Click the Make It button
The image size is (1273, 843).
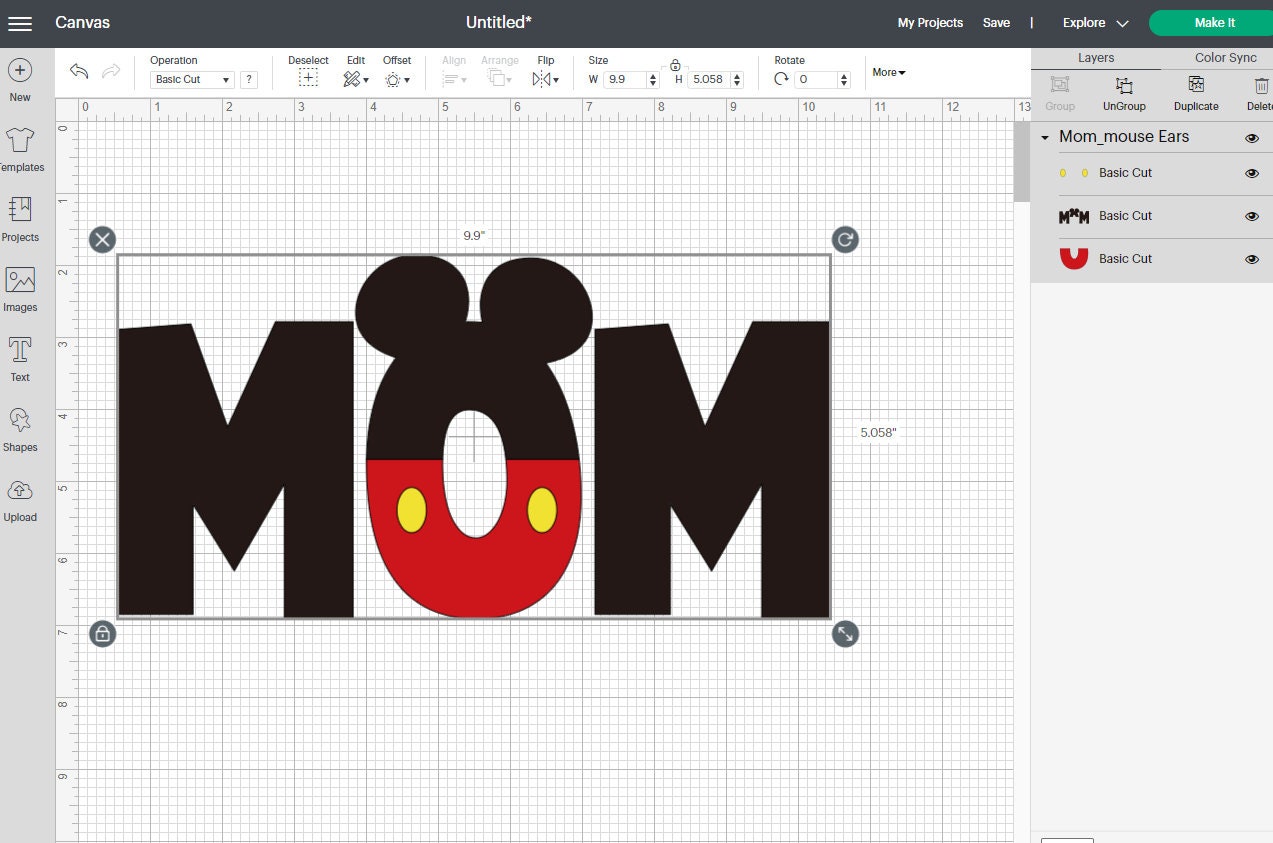[x=1214, y=22]
